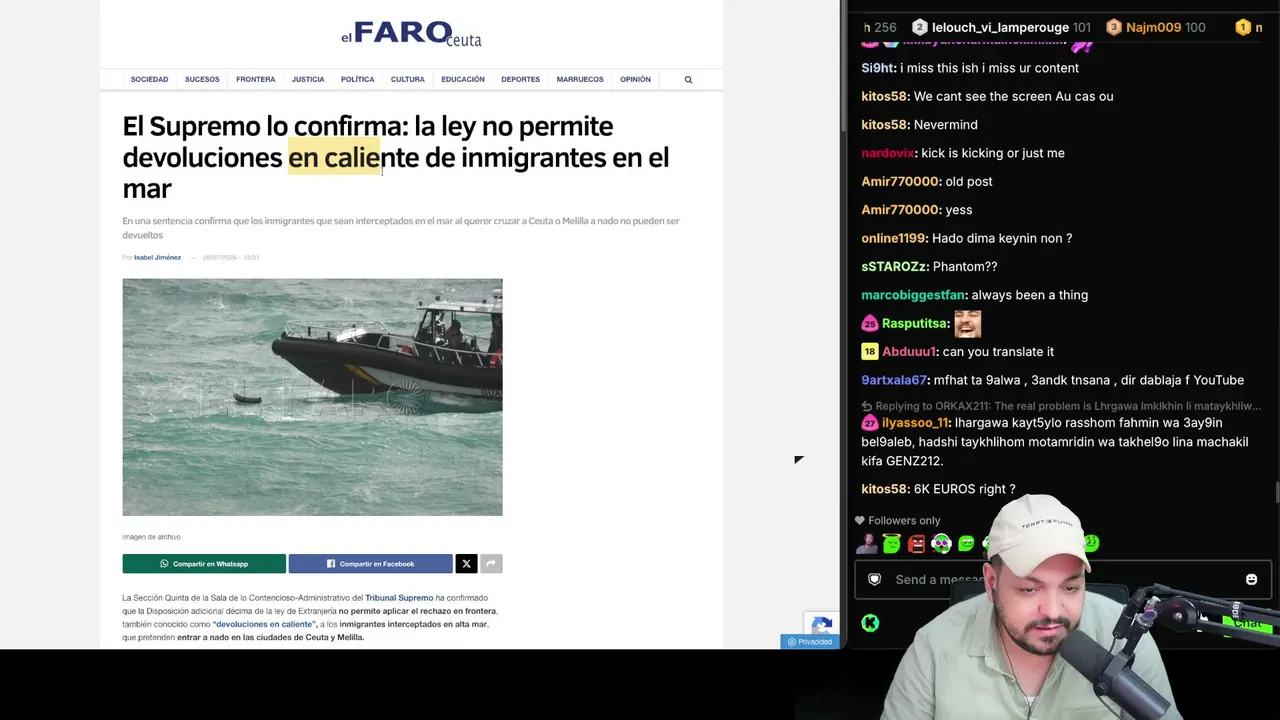
Task: Pick the red angry-face emote
Action: point(916,544)
